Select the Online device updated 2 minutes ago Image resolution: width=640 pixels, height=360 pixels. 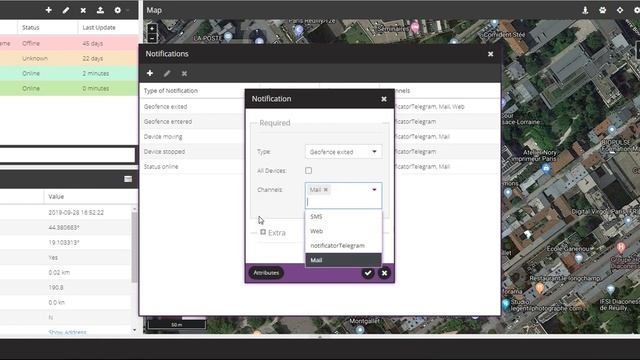[x=69, y=73]
